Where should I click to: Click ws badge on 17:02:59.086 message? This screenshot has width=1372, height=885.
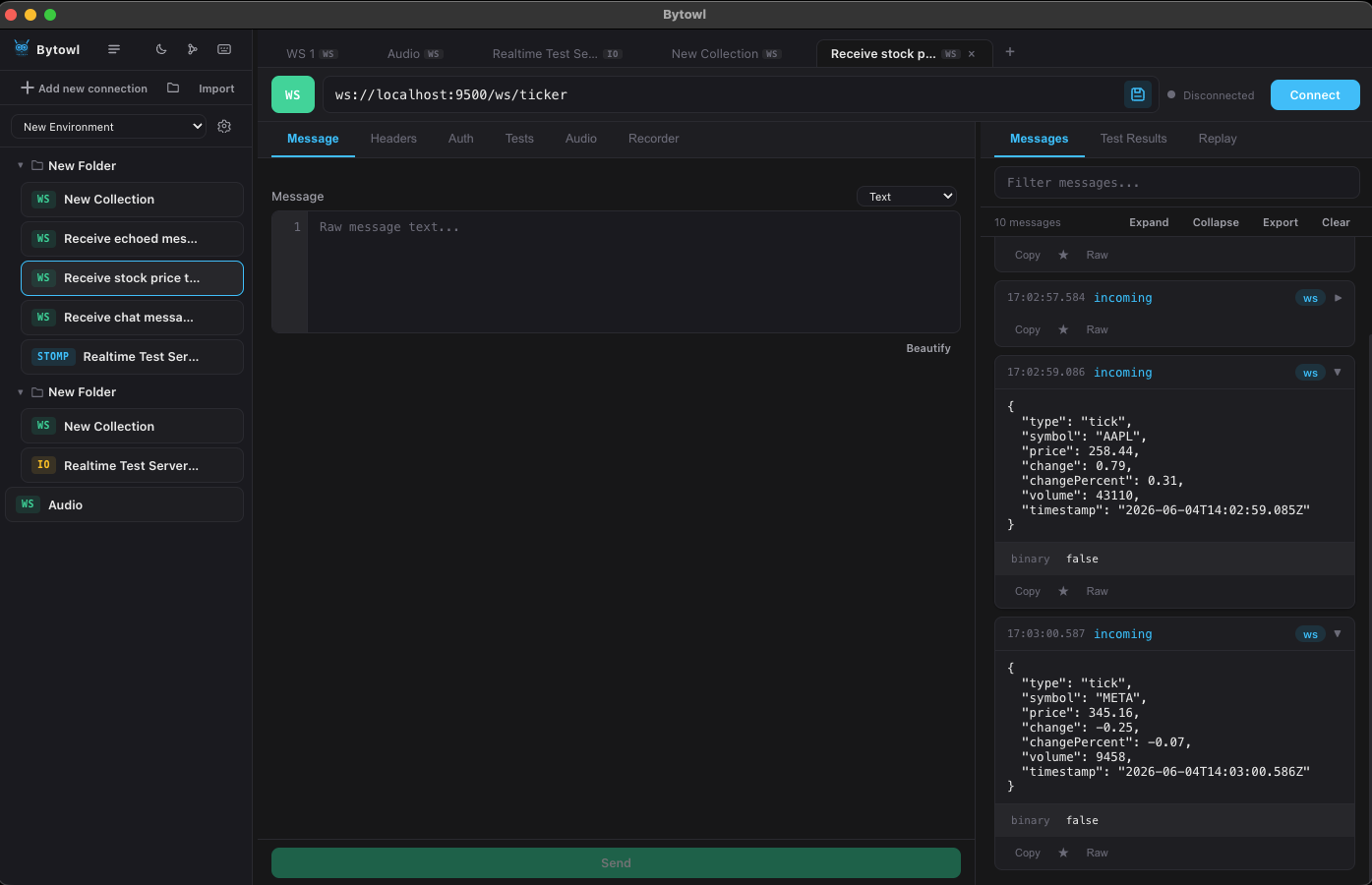click(1310, 373)
